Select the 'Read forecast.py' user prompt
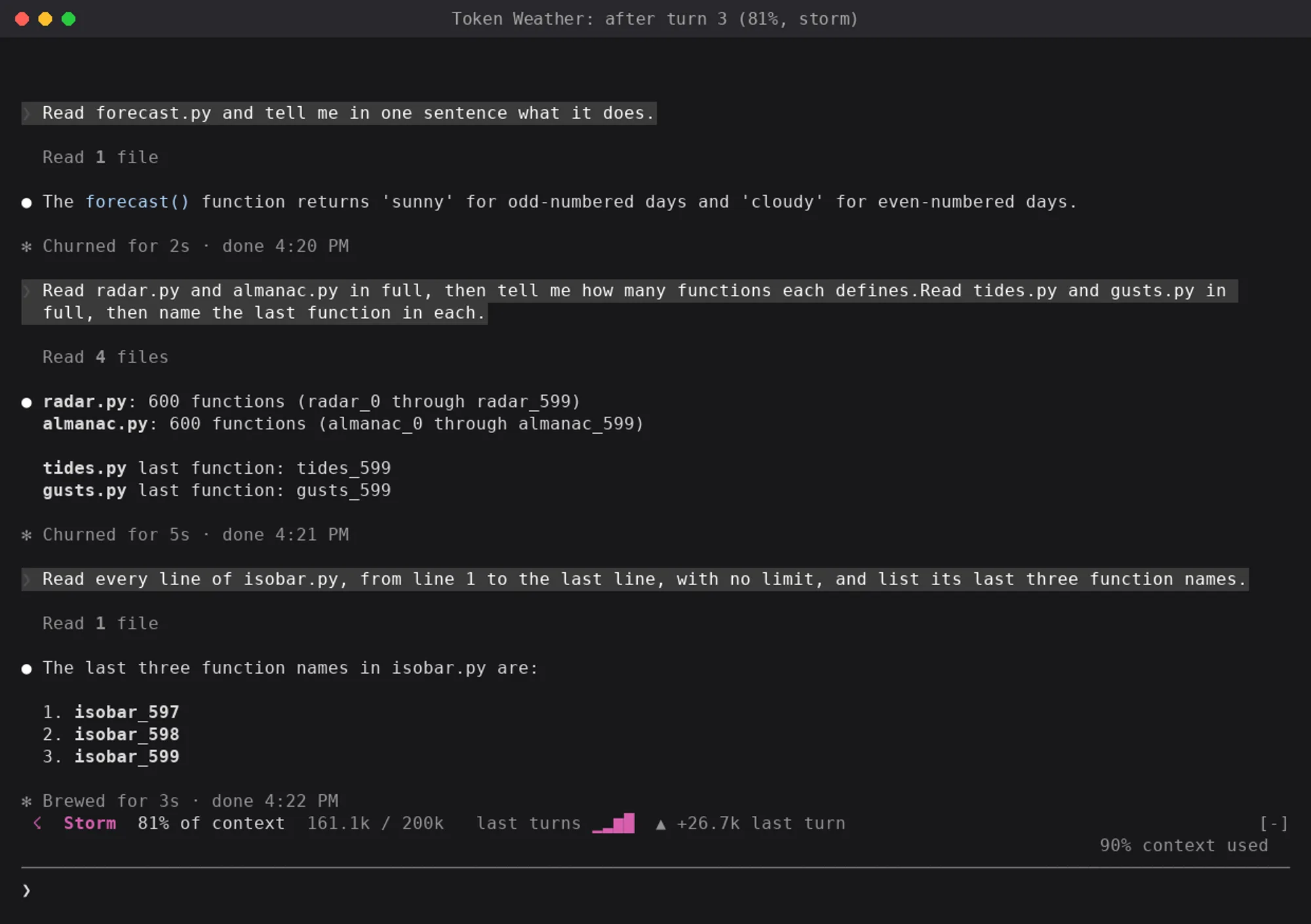This screenshot has width=1311, height=924. [x=339, y=113]
